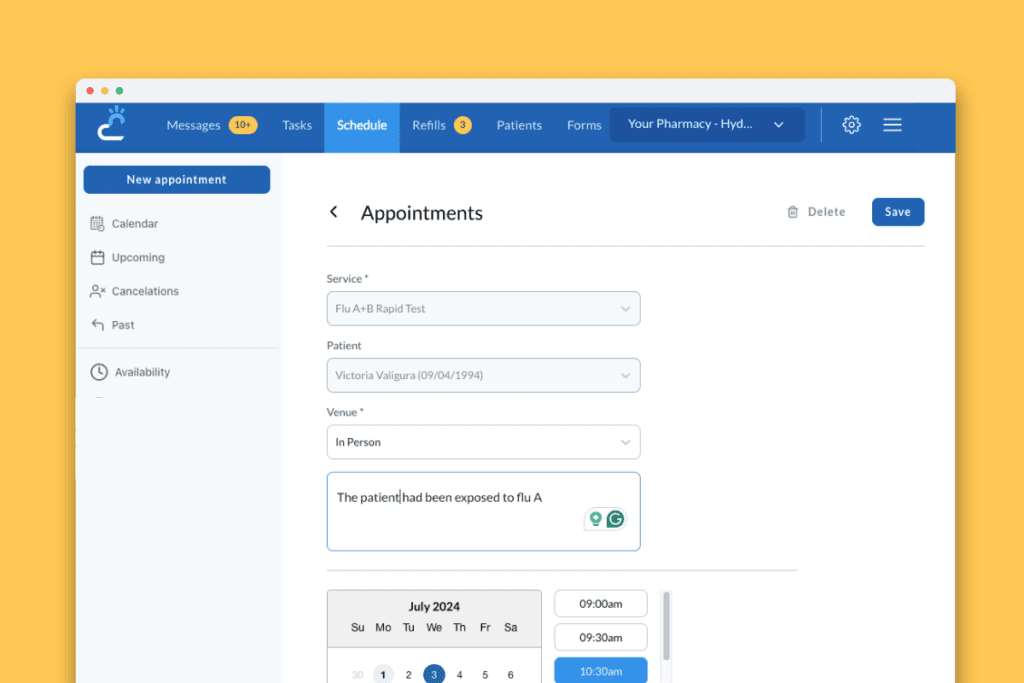Expand the Your Pharmacy location dropdown
1024x683 pixels.
707,124
